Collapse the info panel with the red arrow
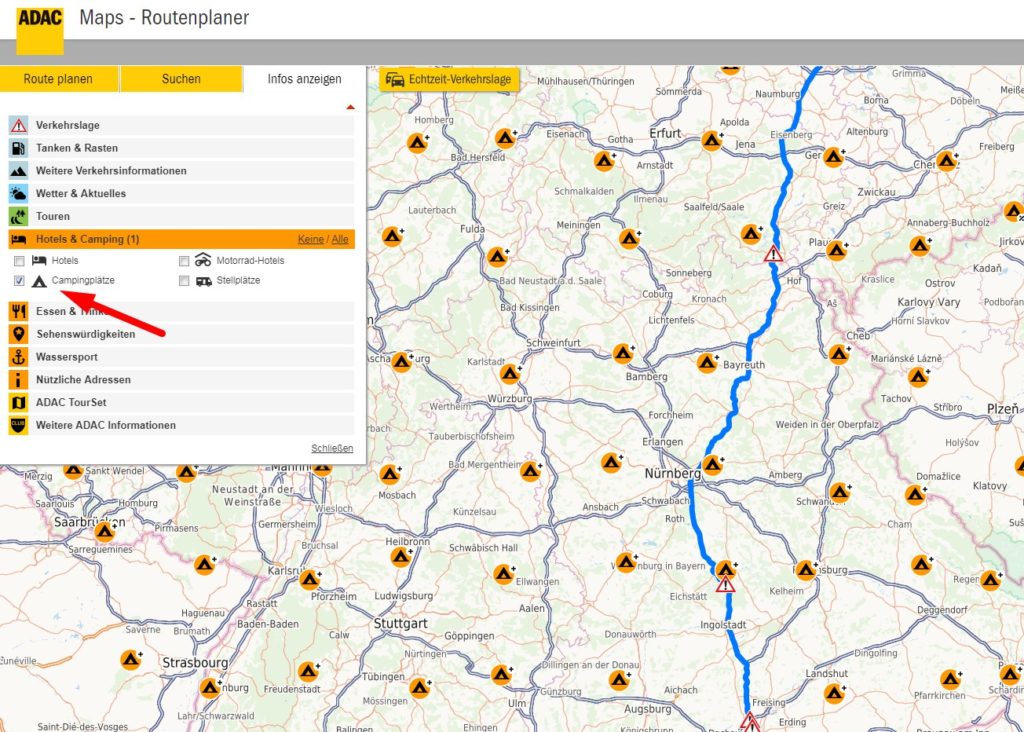The image size is (1024, 732). coord(351,106)
